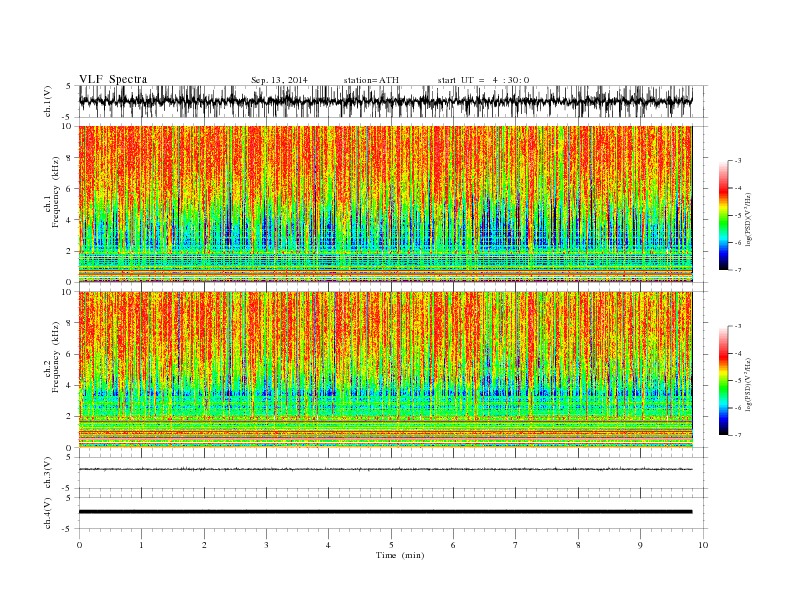Click the "station=ATH" header label

pyautogui.click(x=371, y=80)
